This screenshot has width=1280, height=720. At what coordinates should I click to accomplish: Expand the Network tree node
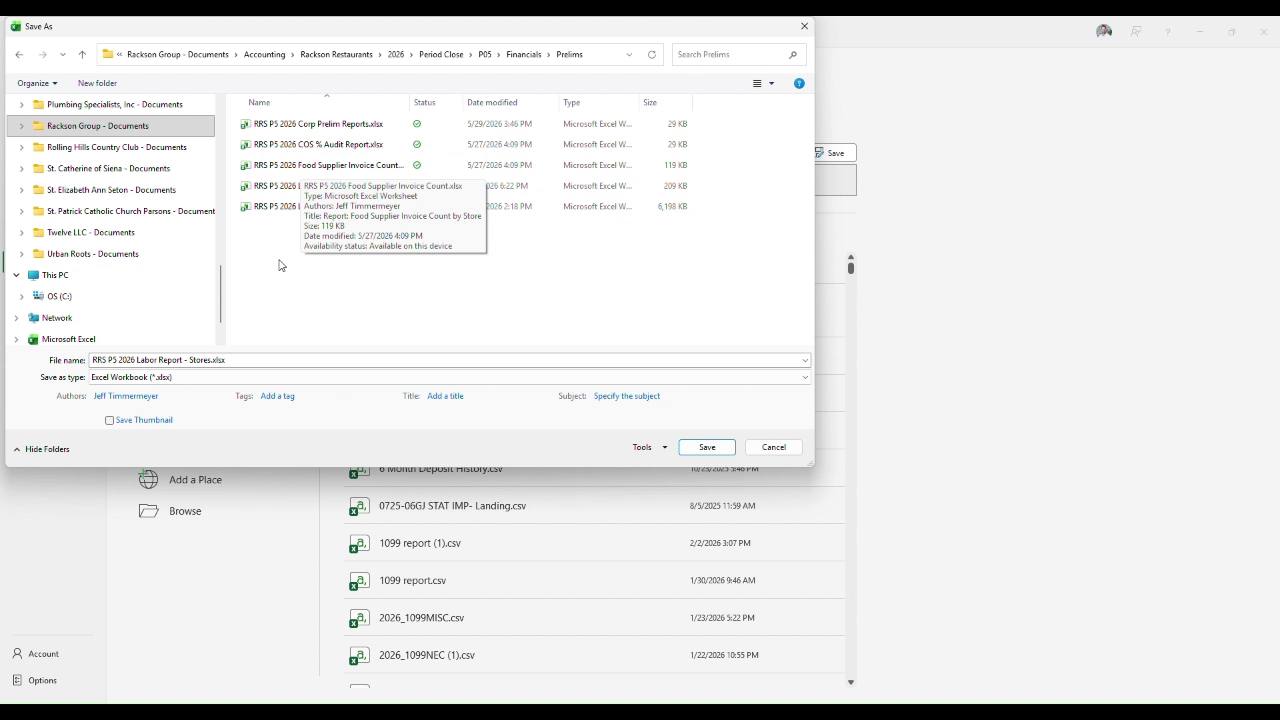coord(16,318)
